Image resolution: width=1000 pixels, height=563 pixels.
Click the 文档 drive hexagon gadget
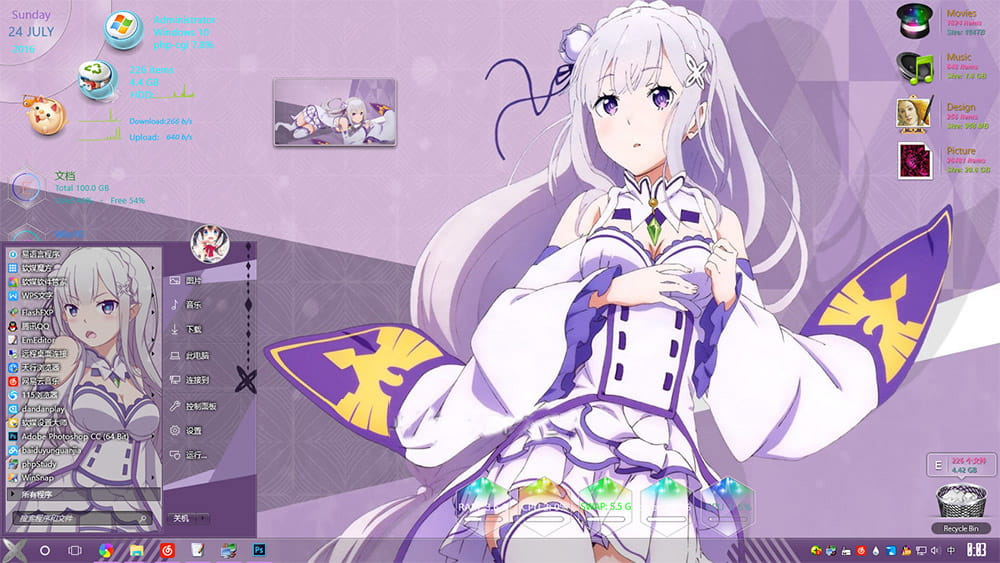coord(26,187)
